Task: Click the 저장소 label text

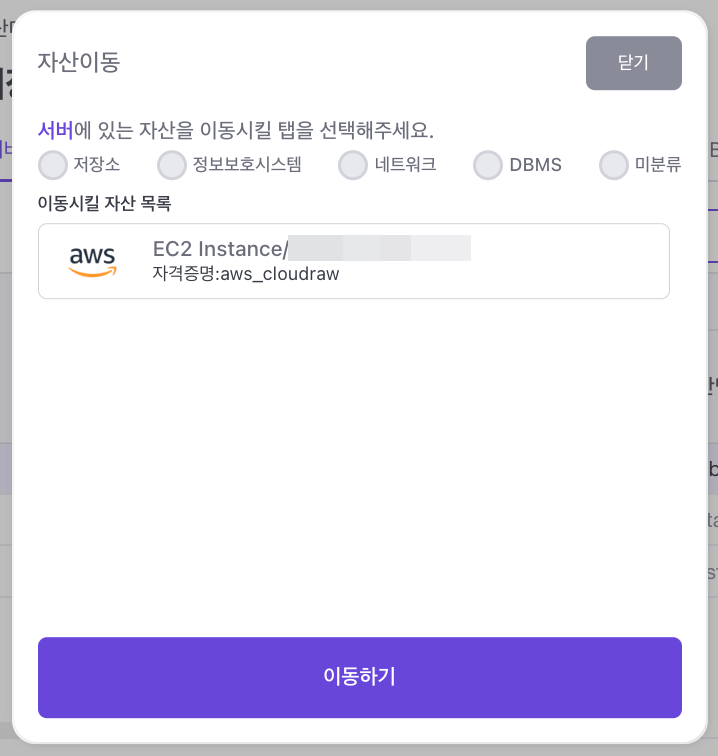Action: tap(96, 164)
